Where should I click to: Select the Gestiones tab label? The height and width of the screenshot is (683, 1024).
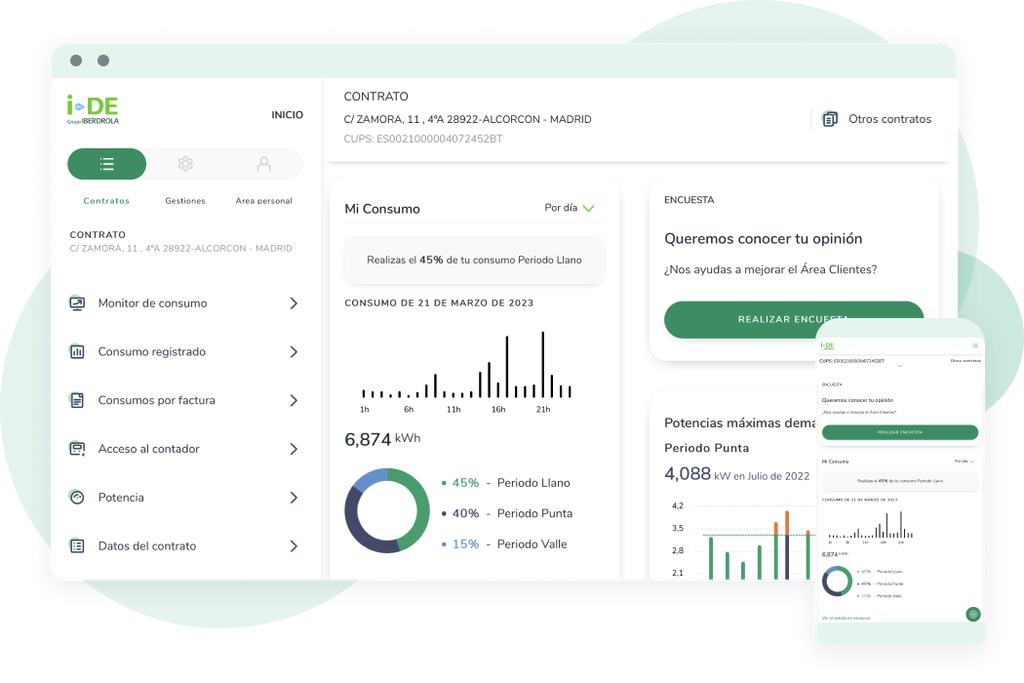point(185,201)
